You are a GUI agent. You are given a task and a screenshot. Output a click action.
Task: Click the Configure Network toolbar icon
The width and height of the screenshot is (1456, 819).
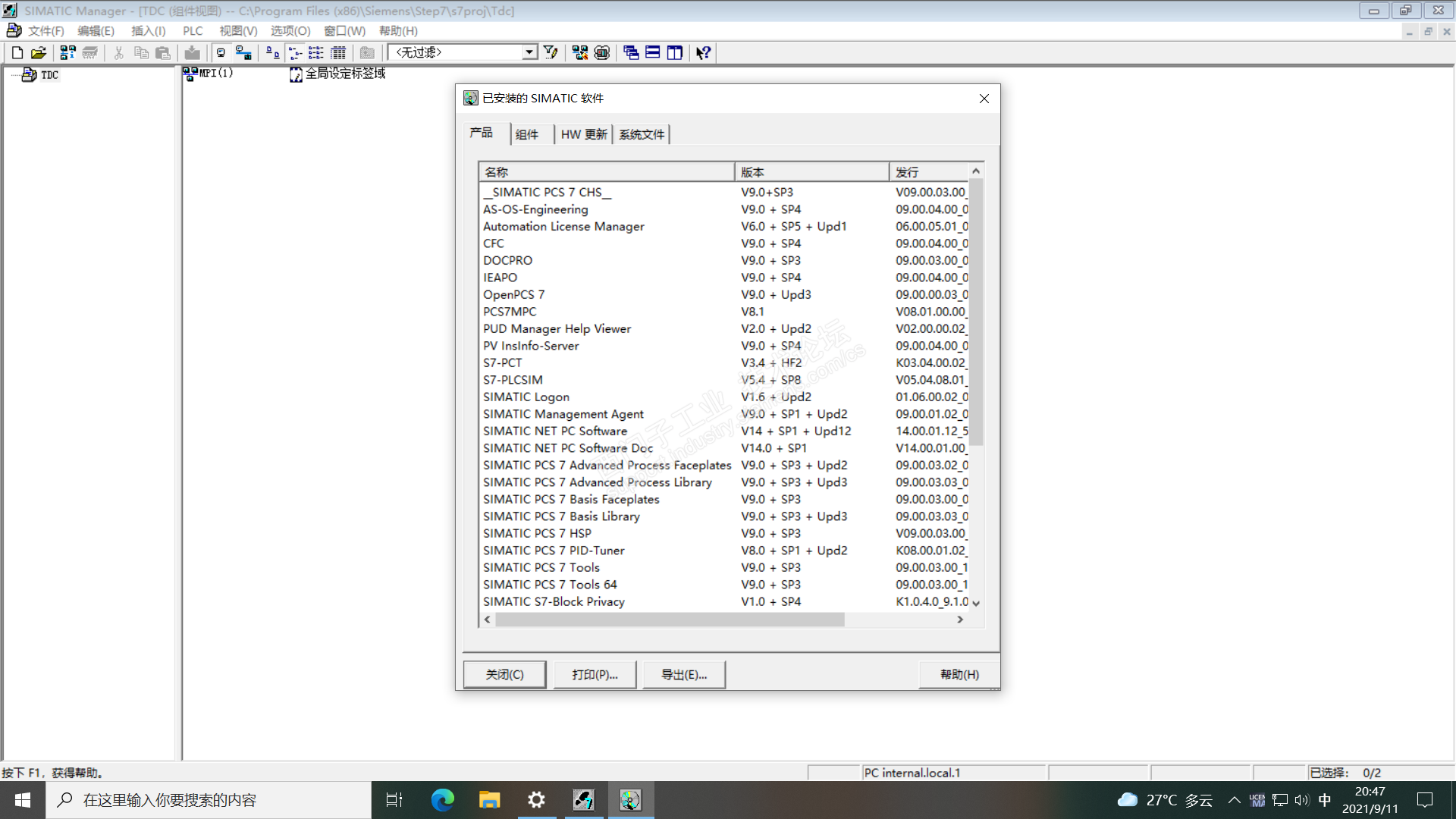[x=580, y=52]
